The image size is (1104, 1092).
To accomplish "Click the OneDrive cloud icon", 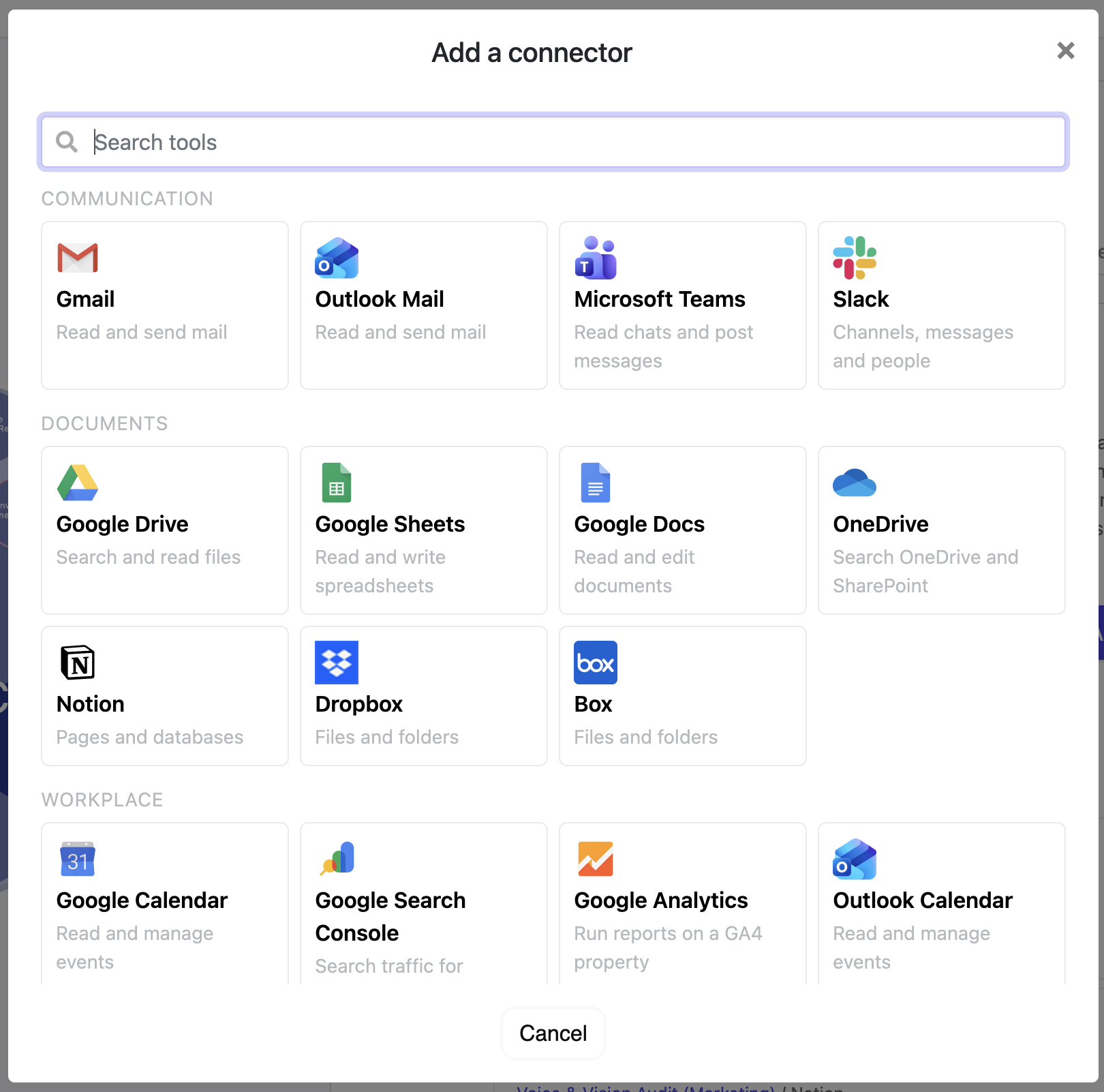I will [x=855, y=483].
